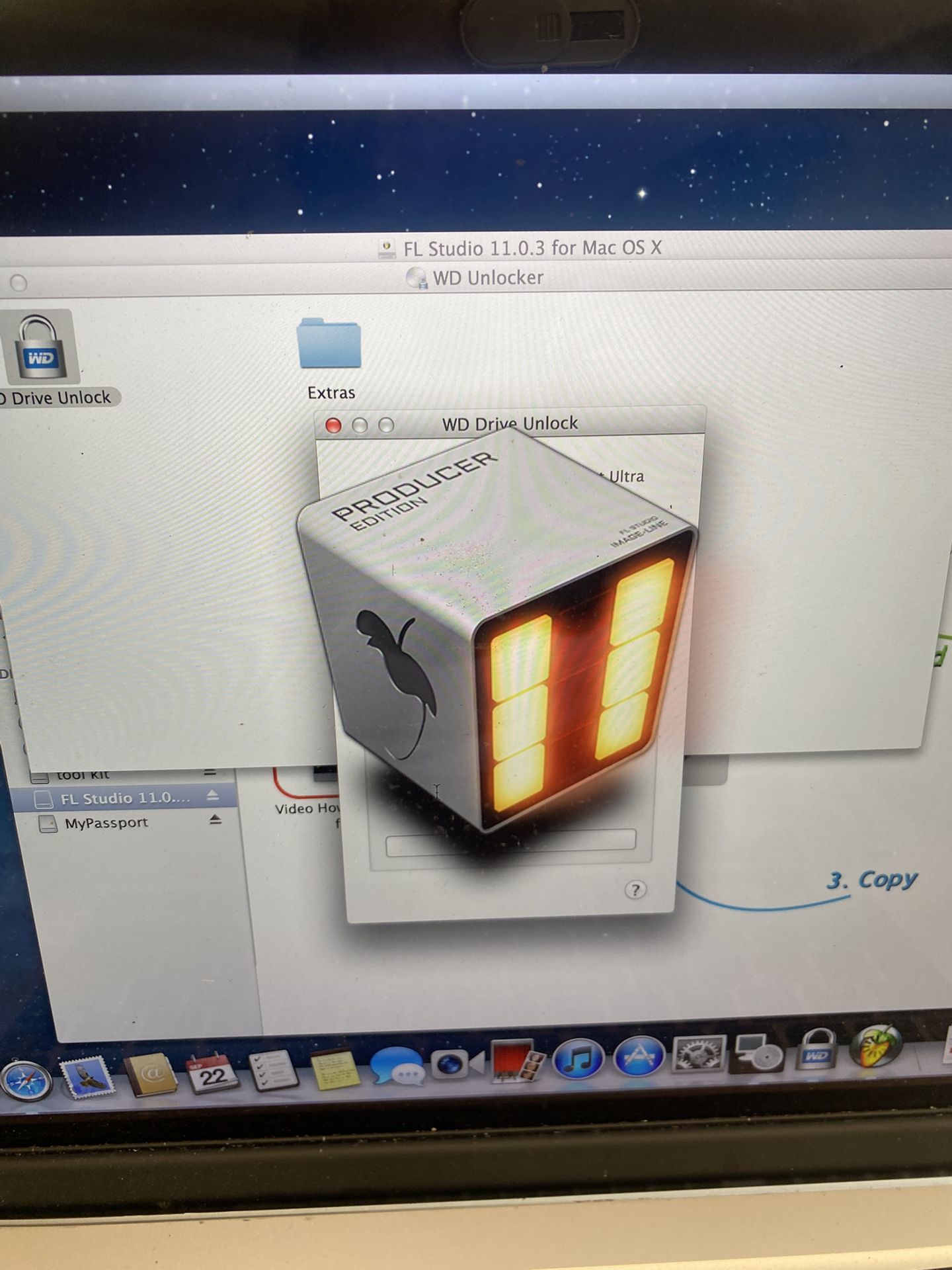This screenshot has width=952, height=1270.
Task: Launch FL Studio fruit icon in dock
Action: pos(876,1046)
